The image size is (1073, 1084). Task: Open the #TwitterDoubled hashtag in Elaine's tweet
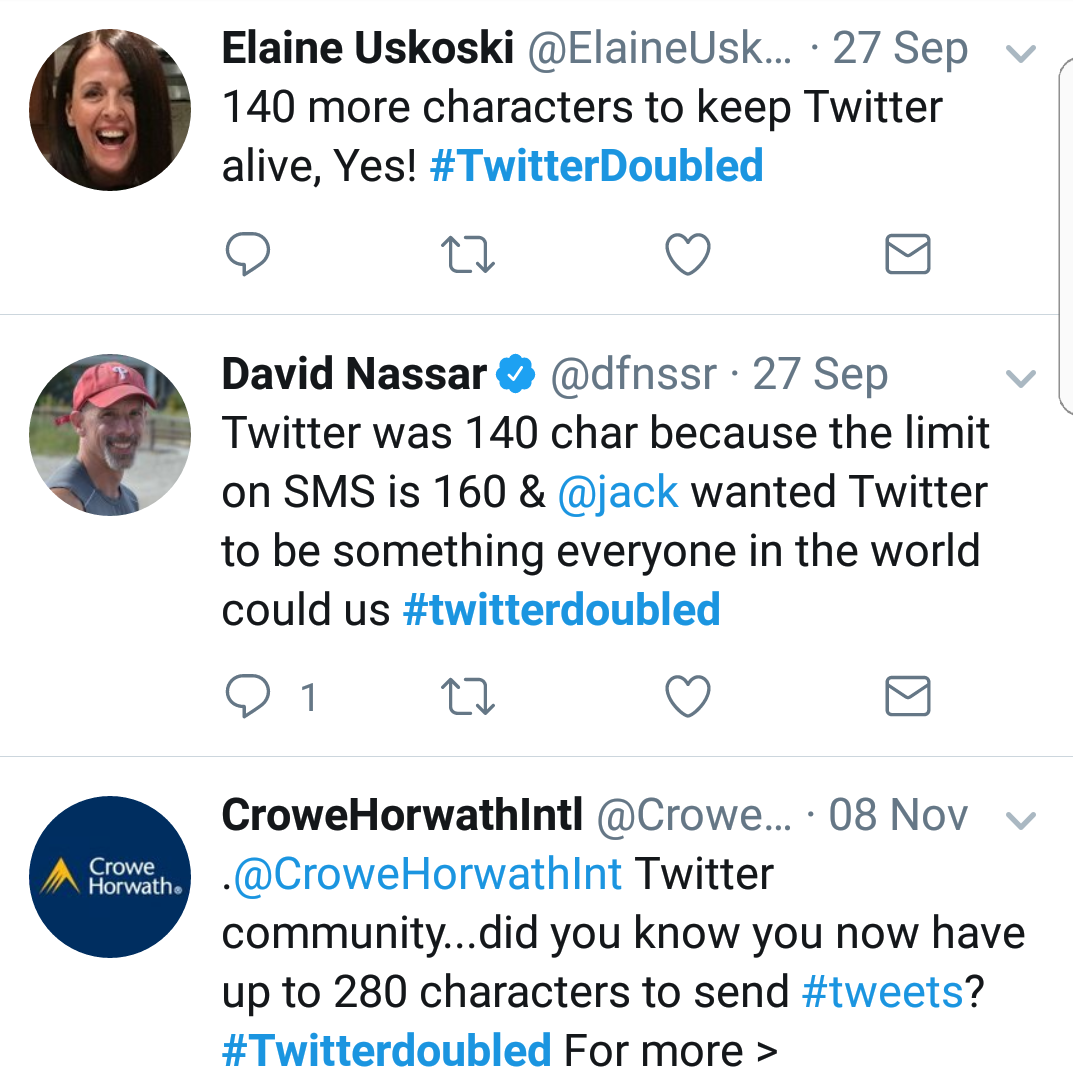[596, 166]
